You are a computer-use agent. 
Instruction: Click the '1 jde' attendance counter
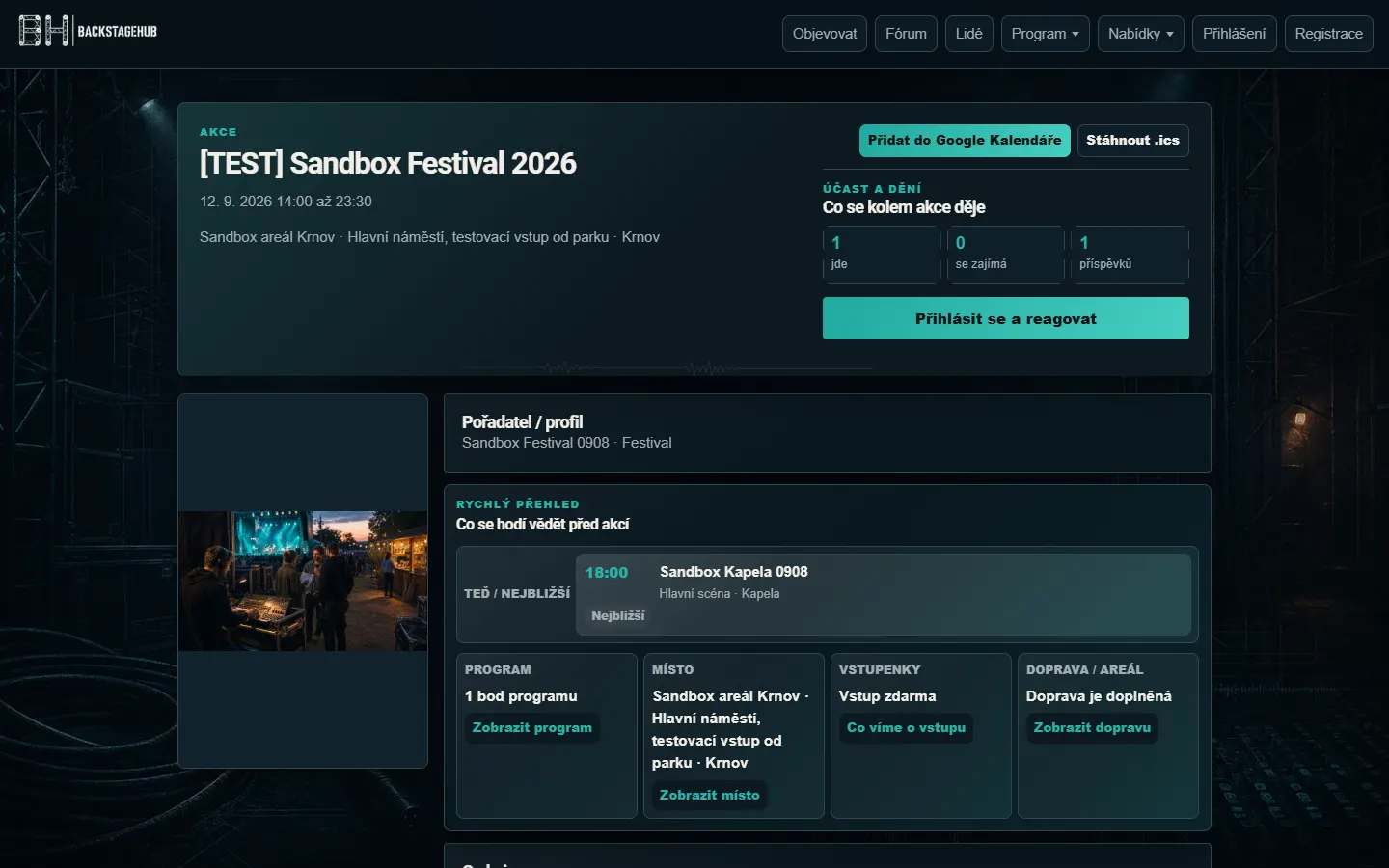[x=882, y=255]
